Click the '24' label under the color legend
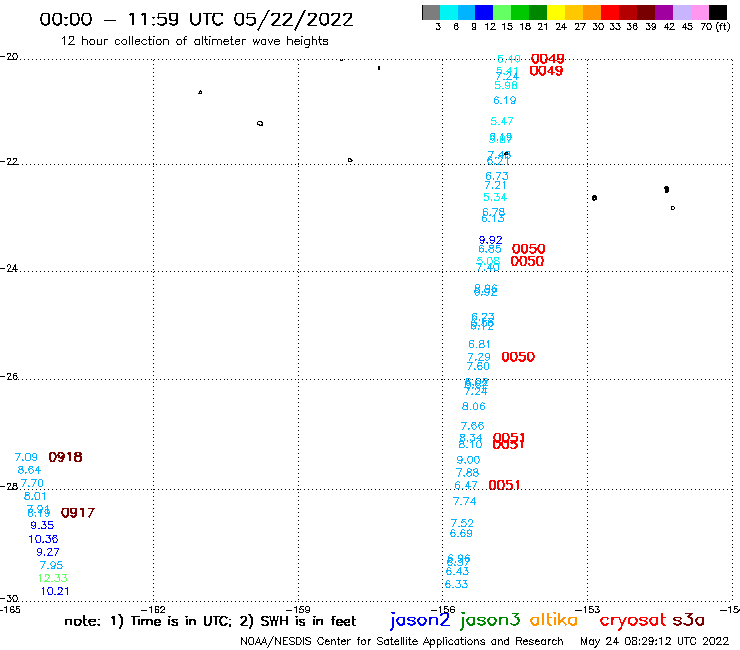740x650 pixels. (x=561, y=27)
